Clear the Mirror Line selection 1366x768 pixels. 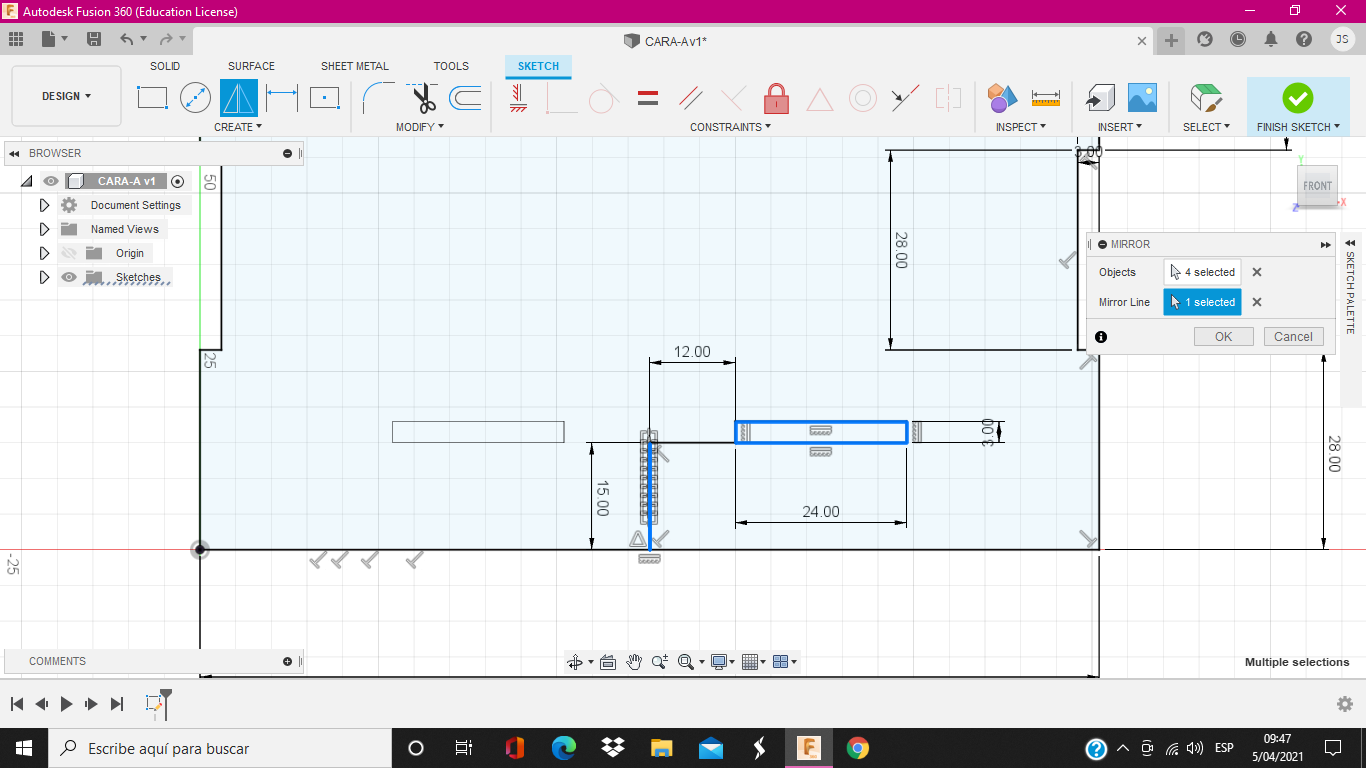click(x=1257, y=302)
